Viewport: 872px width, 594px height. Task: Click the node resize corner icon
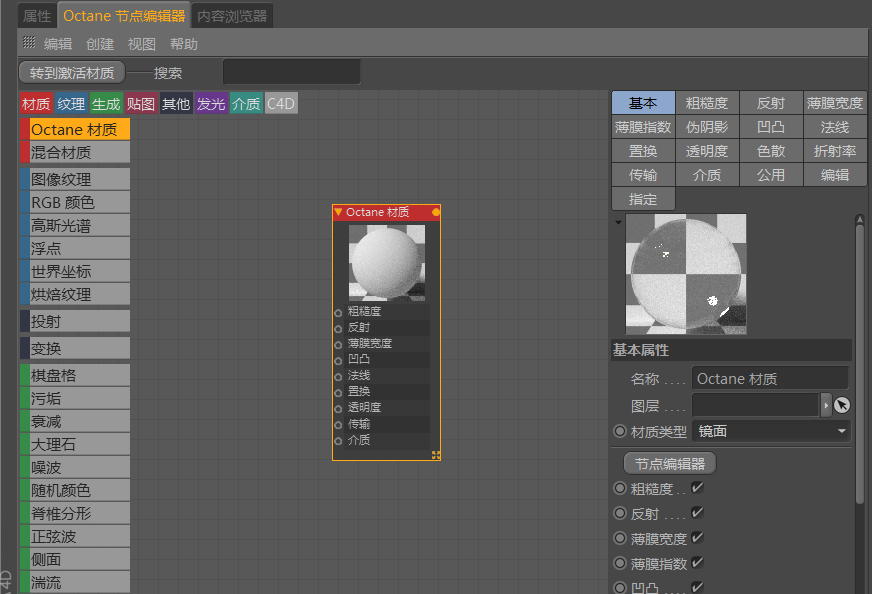pyautogui.click(x=436, y=455)
